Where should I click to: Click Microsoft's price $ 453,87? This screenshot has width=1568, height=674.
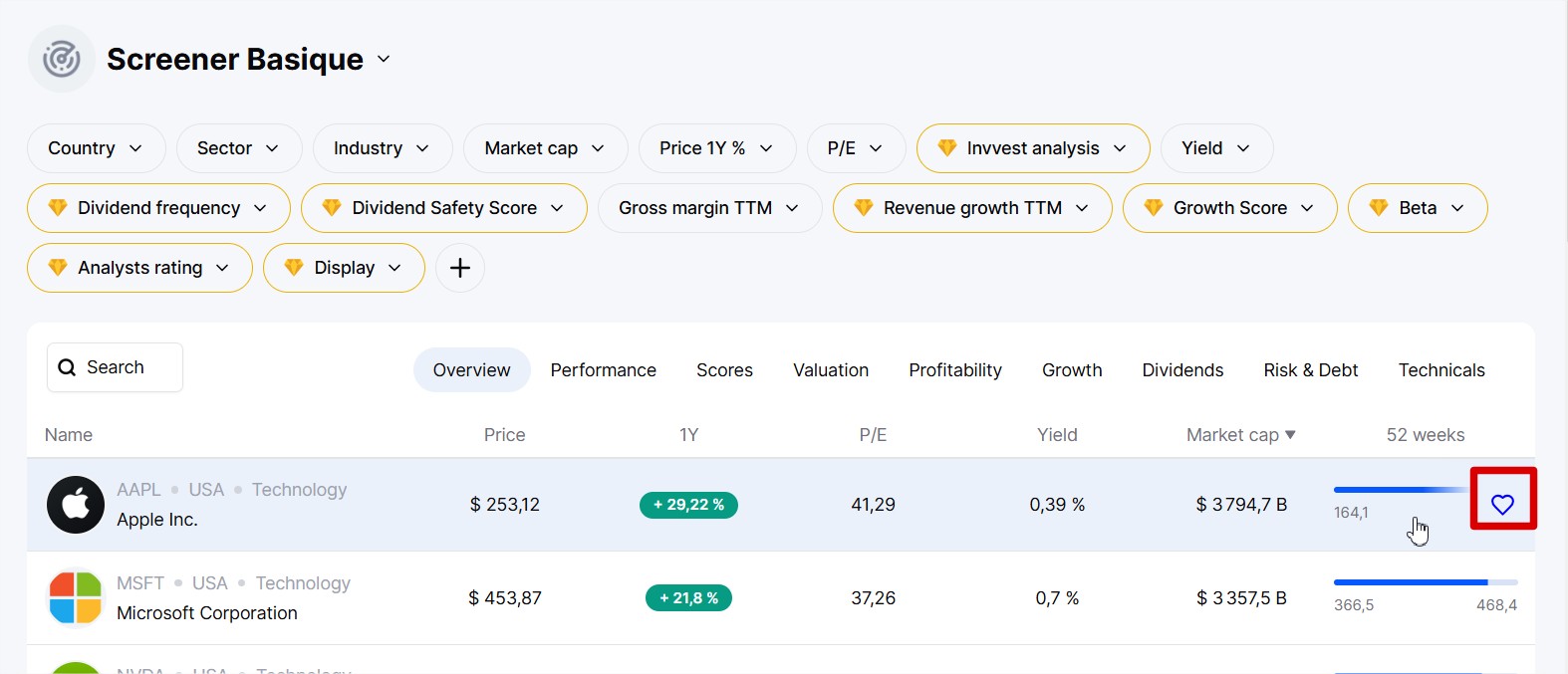tap(505, 598)
